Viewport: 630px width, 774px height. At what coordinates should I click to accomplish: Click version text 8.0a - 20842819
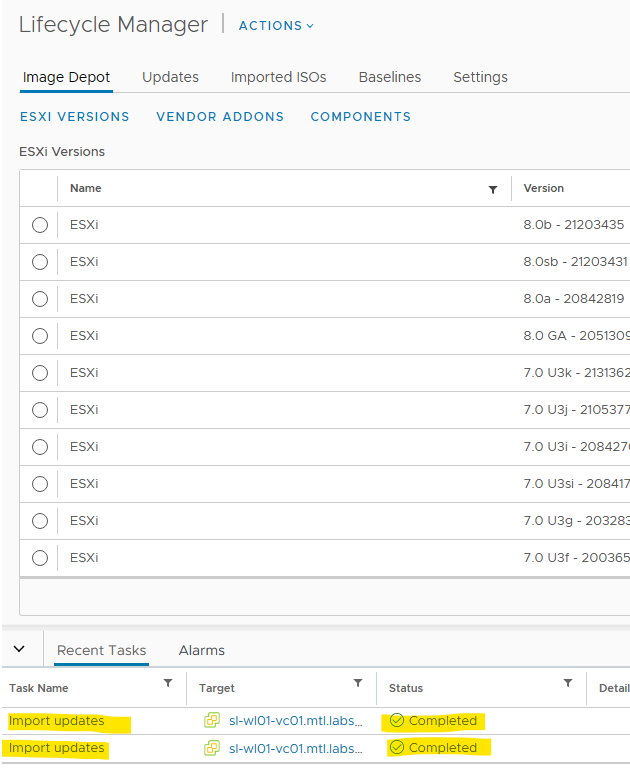point(574,299)
